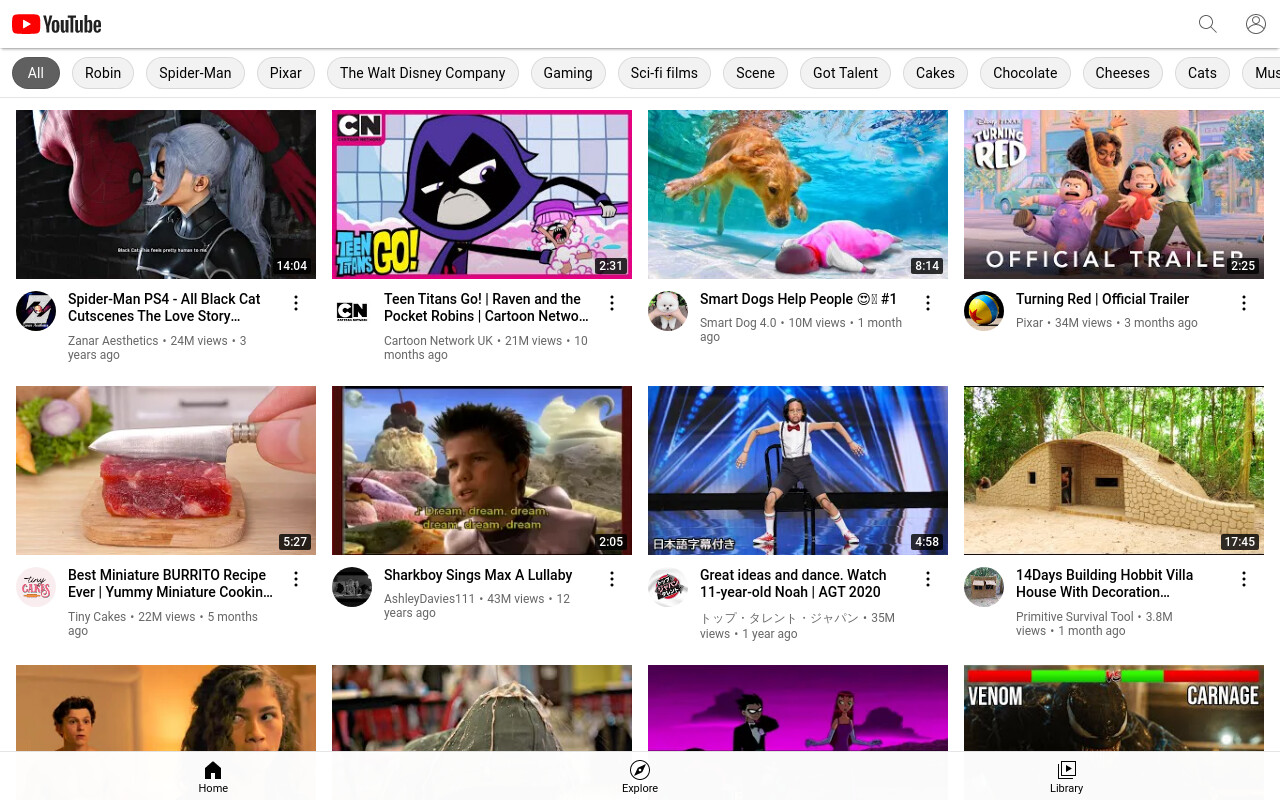Play the Venom vs Carnage thumbnail
The width and height of the screenshot is (1280, 800).
(x=1114, y=708)
